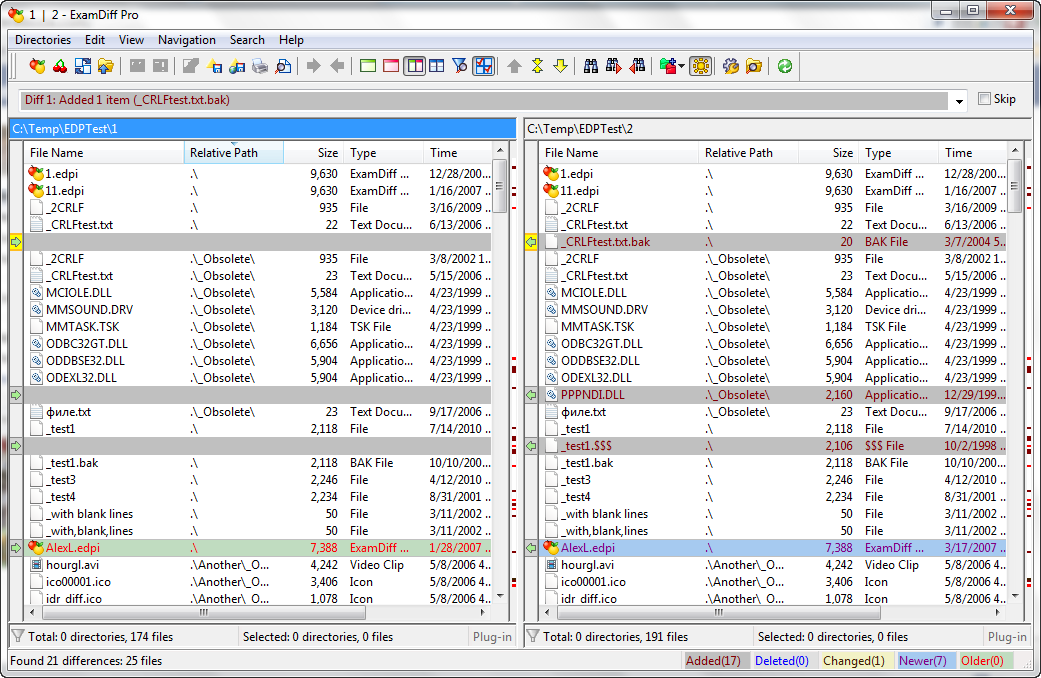This screenshot has height=678, width=1041.
Task: Click the folder with floppy disk save icon
Action: pyautogui.click(x=214, y=66)
